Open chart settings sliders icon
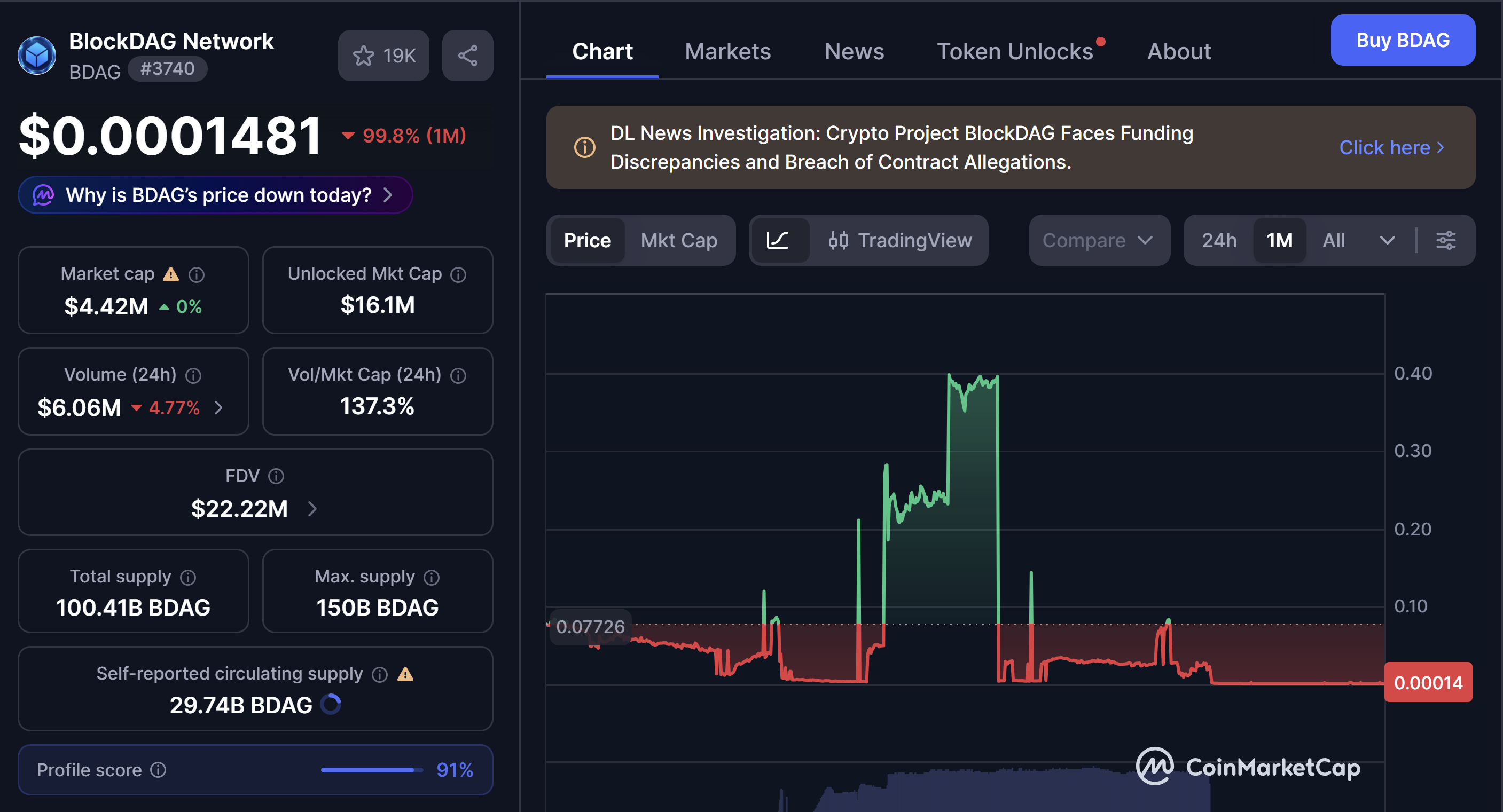Screen dimensions: 1503x812 coord(1445,240)
